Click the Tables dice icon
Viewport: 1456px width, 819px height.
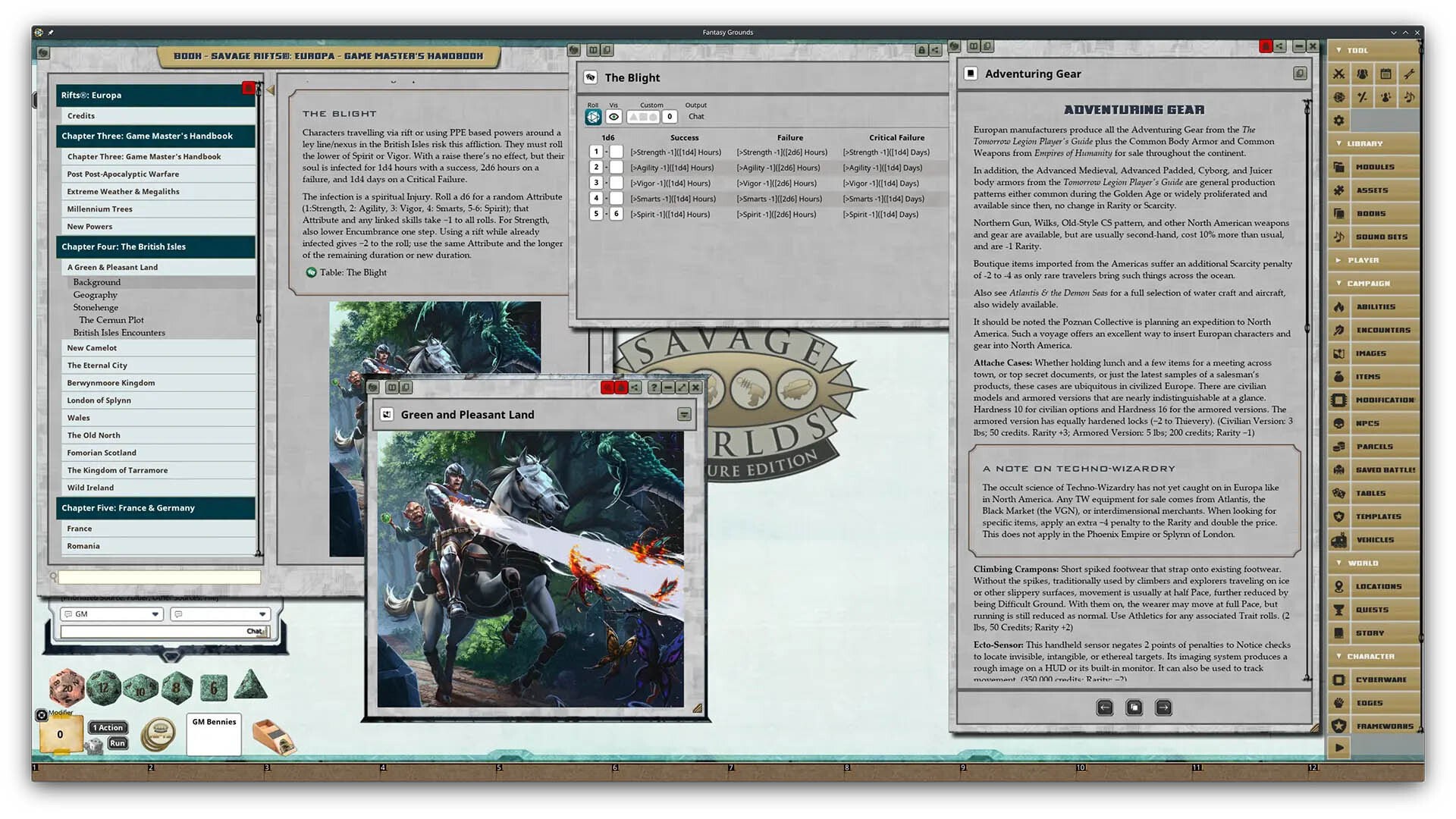[1339, 494]
